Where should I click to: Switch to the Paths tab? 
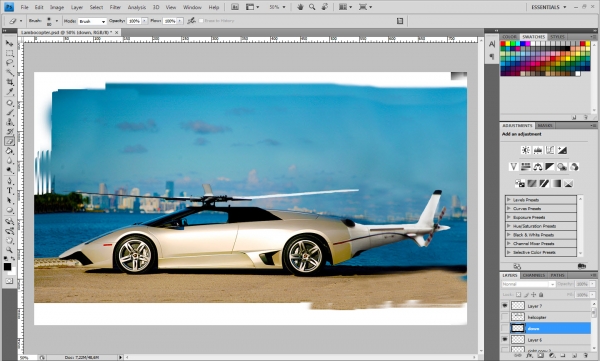coord(557,275)
